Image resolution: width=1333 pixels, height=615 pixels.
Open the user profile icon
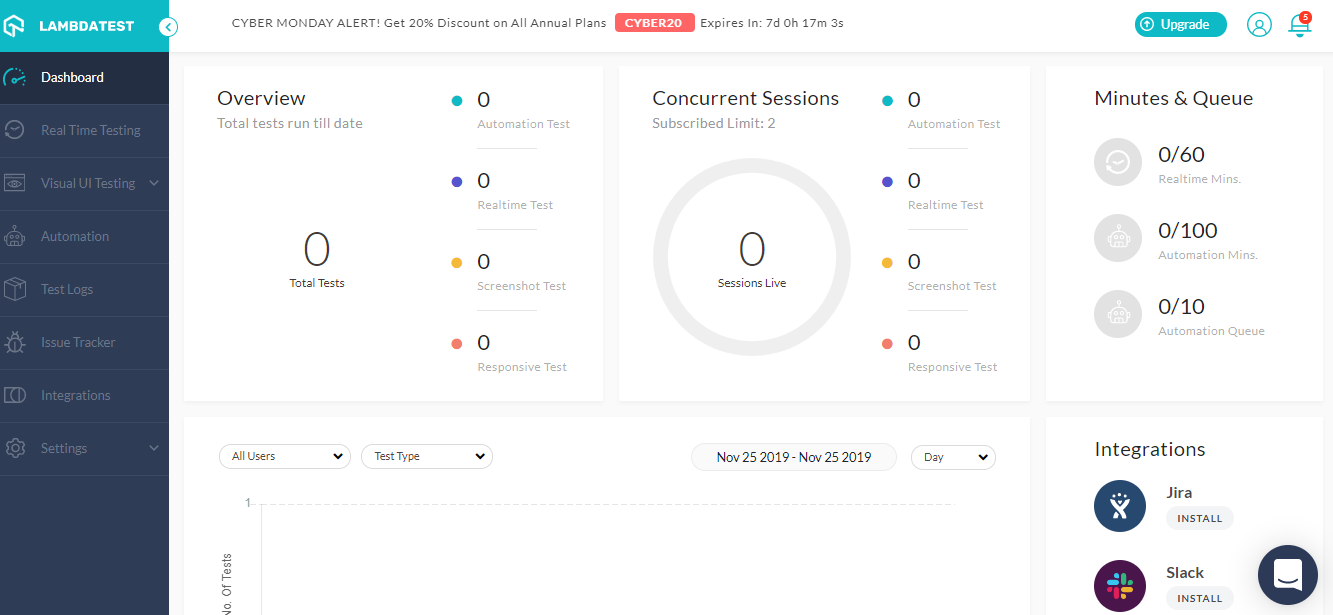(x=1259, y=26)
